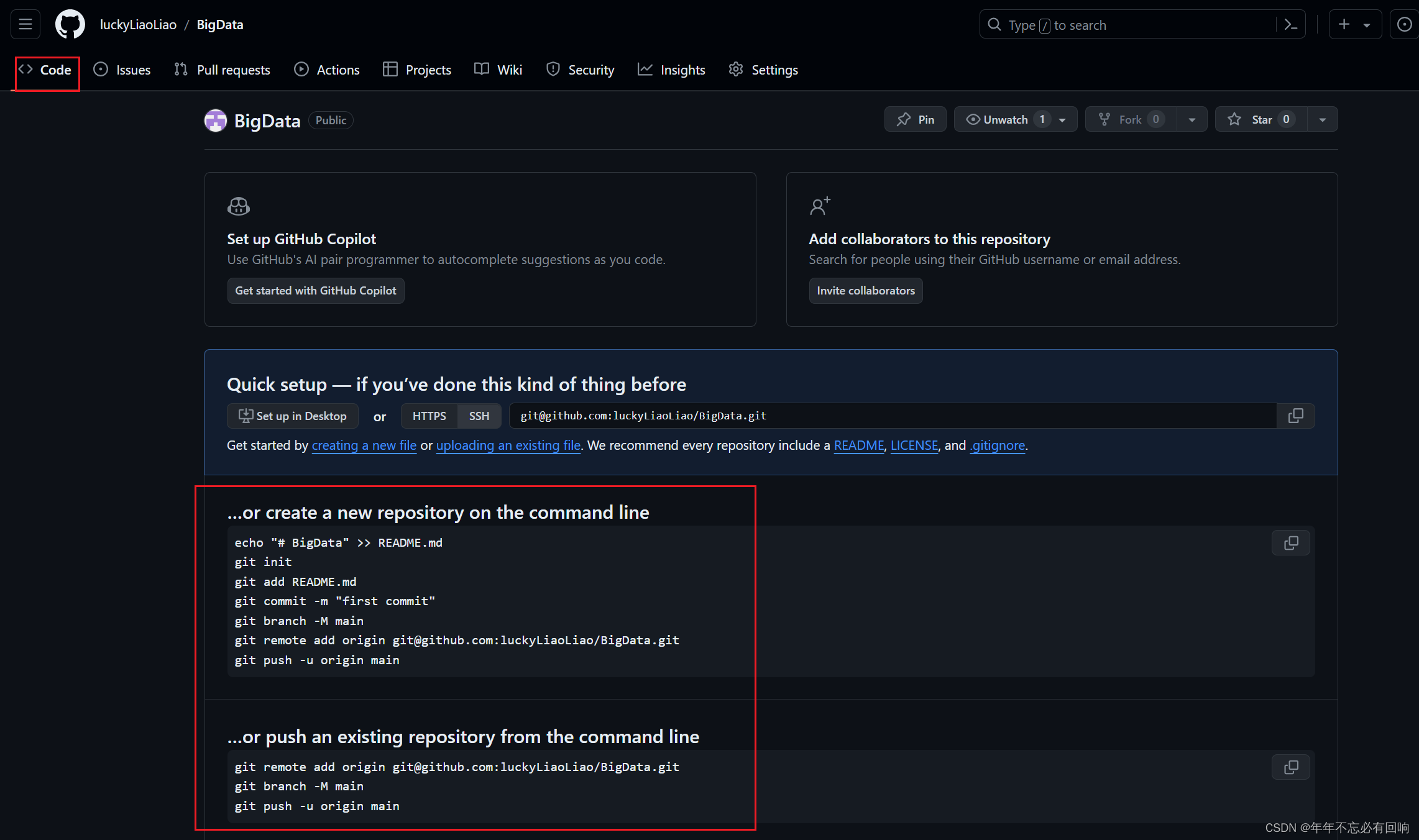Open the Code tab

click(45, 70)
